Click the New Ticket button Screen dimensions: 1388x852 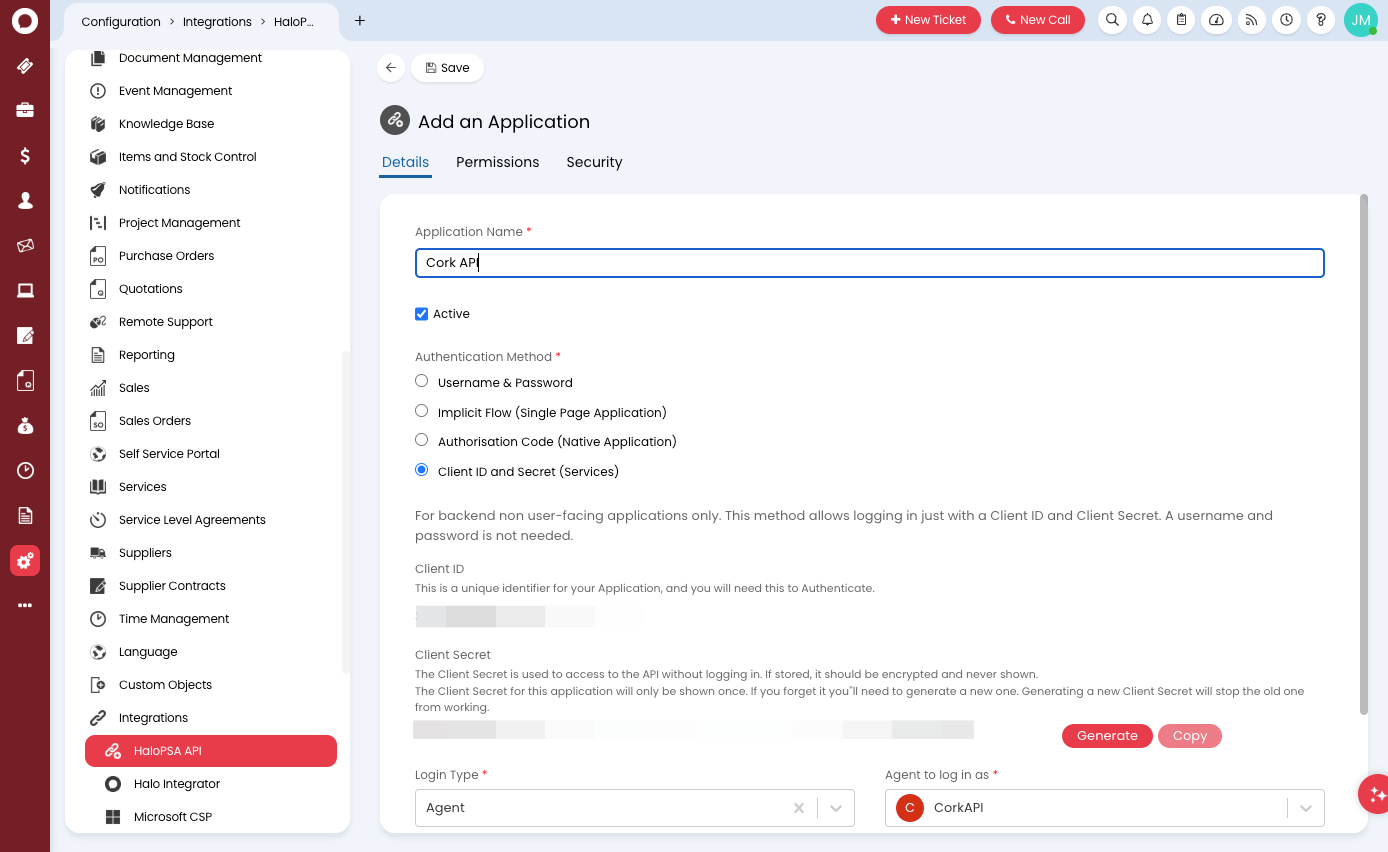pyautogui.click(x=928, y=20)
